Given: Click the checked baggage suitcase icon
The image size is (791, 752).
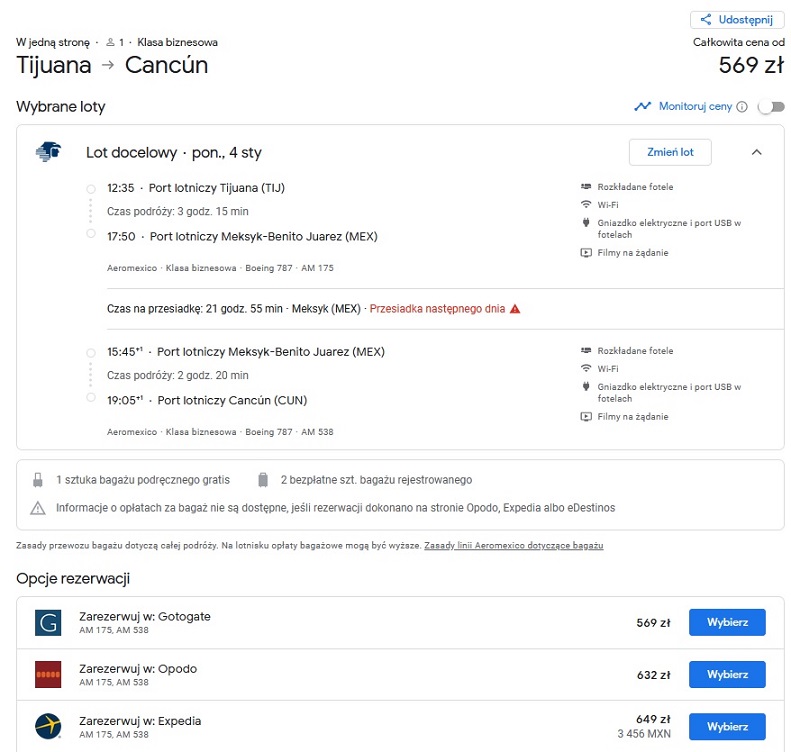Looking at the screenshot, I should [263, 480].
